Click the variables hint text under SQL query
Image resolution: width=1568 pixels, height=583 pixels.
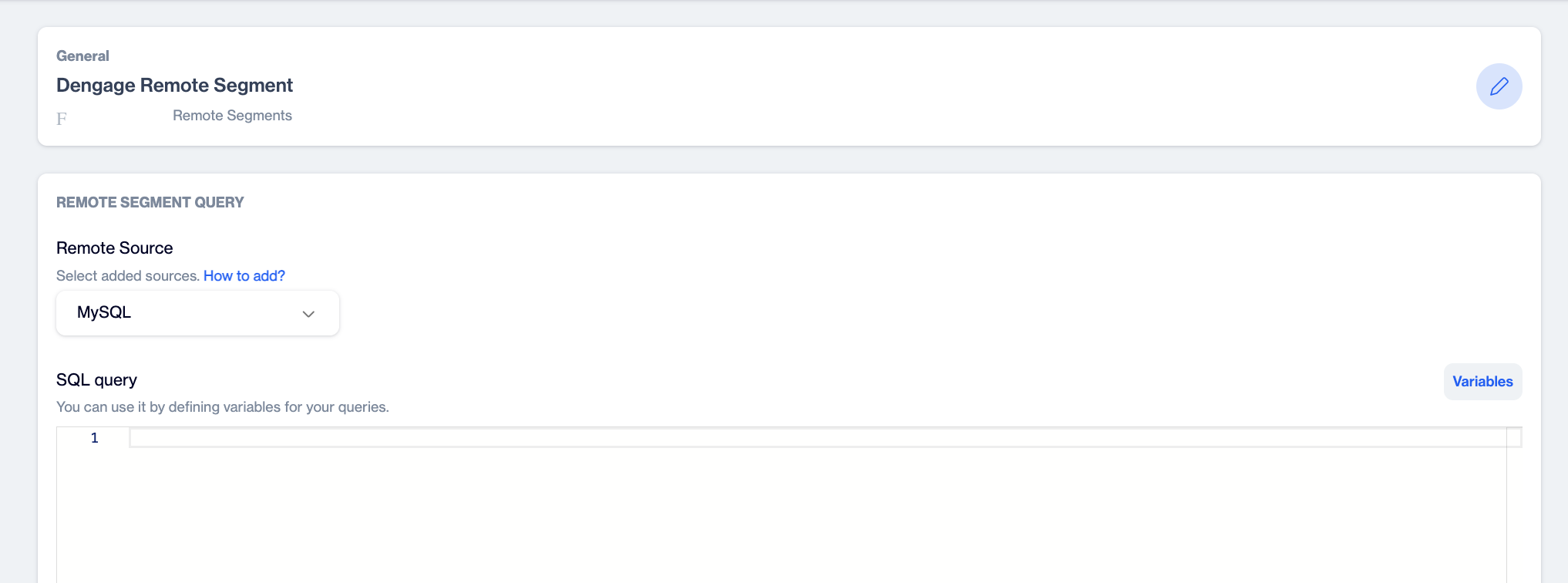tap(223, 407)
